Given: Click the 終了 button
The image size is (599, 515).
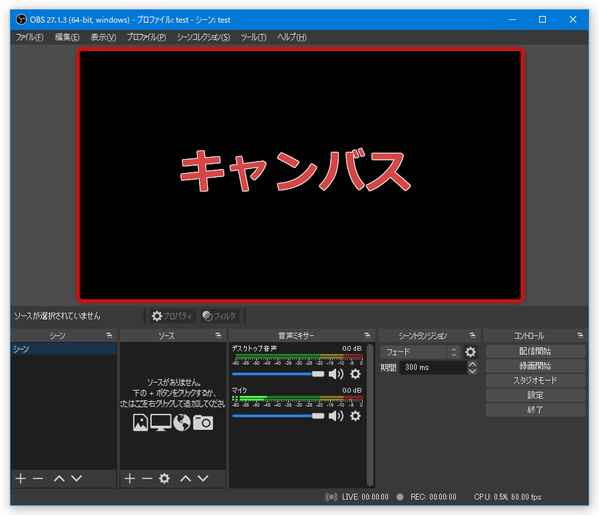Looking at the screenshot, I should (x=535, y=409).
